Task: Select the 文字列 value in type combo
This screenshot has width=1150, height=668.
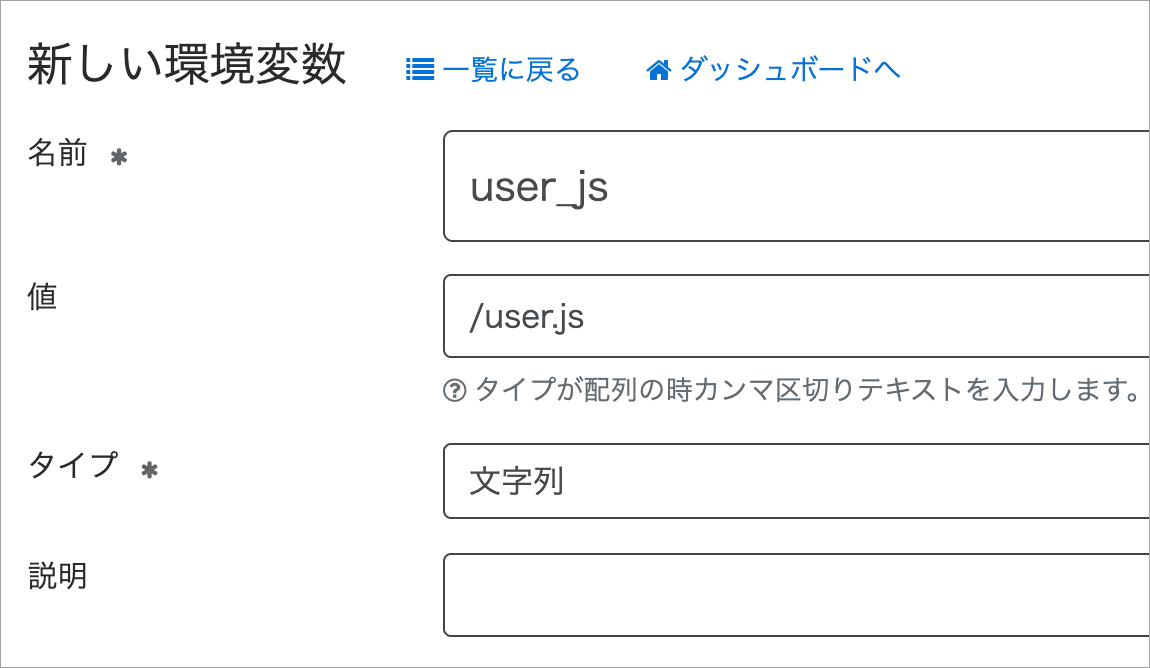Action: (516, 482)
